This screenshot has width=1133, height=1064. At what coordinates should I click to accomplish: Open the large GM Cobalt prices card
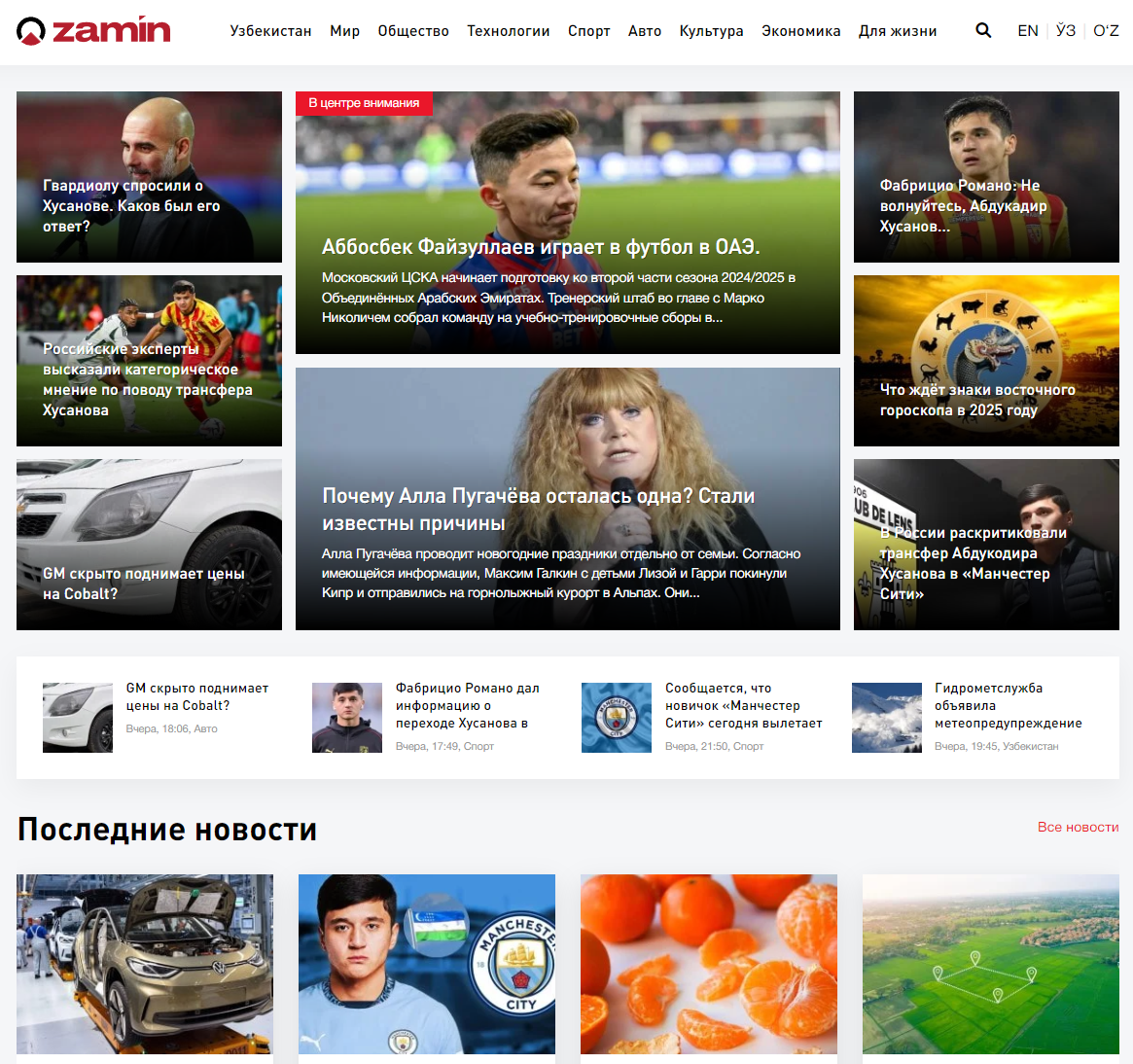point(149,545)
